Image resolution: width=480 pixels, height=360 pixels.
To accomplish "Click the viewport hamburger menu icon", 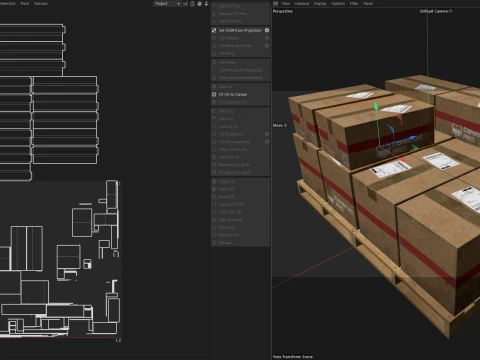I will point(276,4).
